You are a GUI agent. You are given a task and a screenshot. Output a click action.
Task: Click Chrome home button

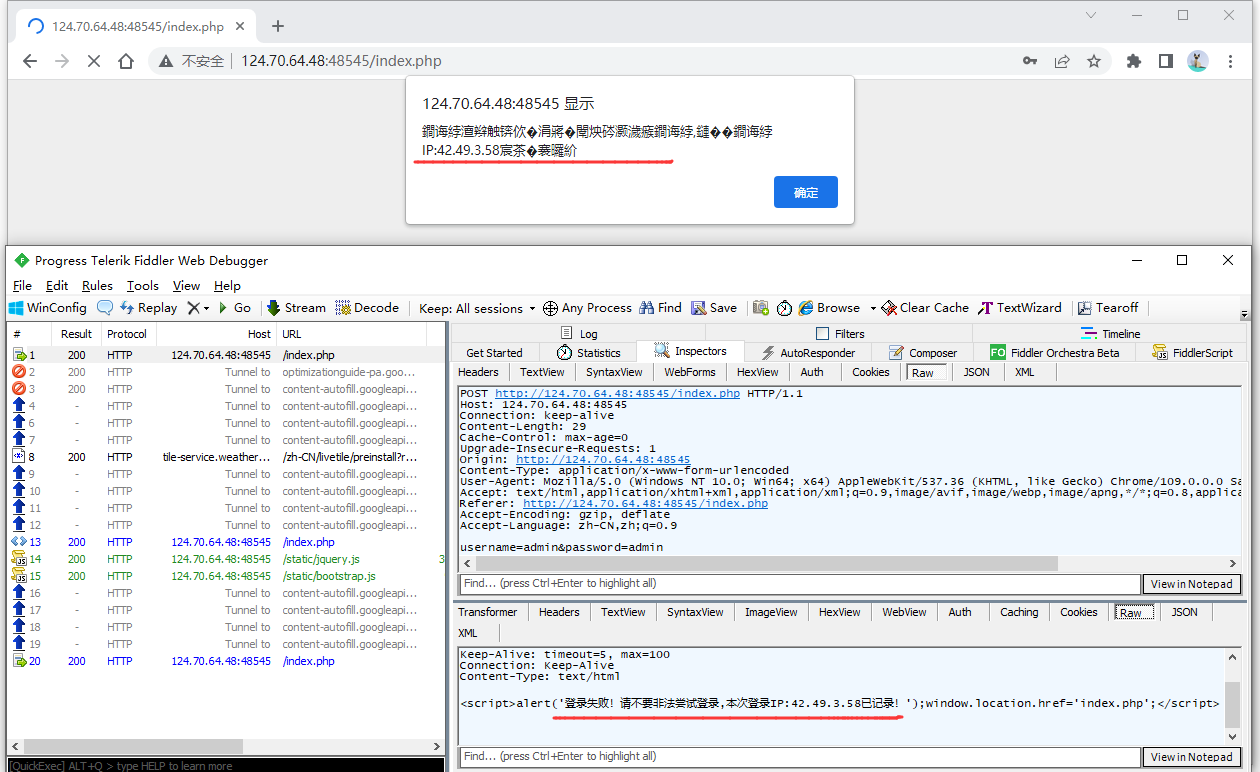125,61
